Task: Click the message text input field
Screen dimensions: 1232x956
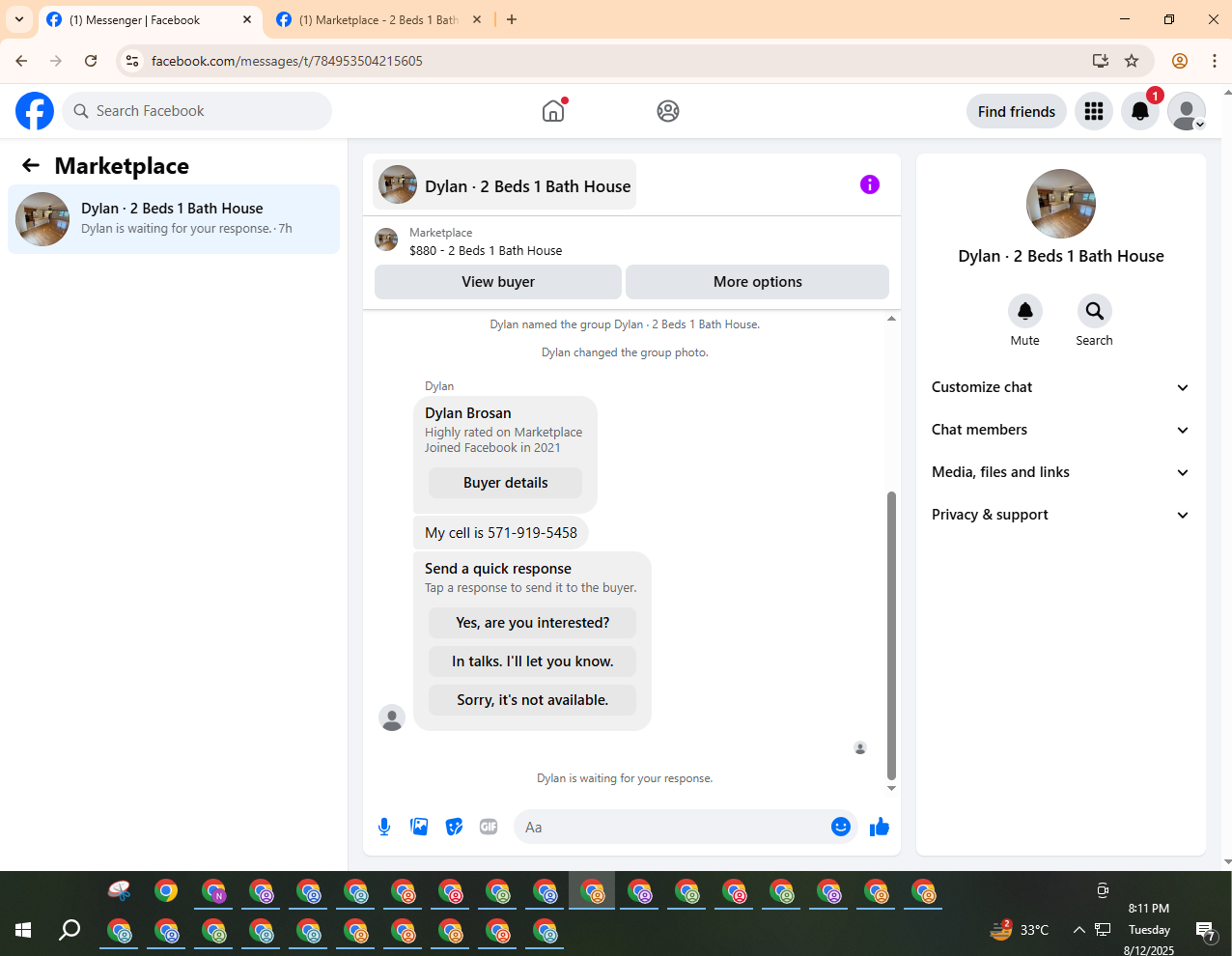Action: 676,827
